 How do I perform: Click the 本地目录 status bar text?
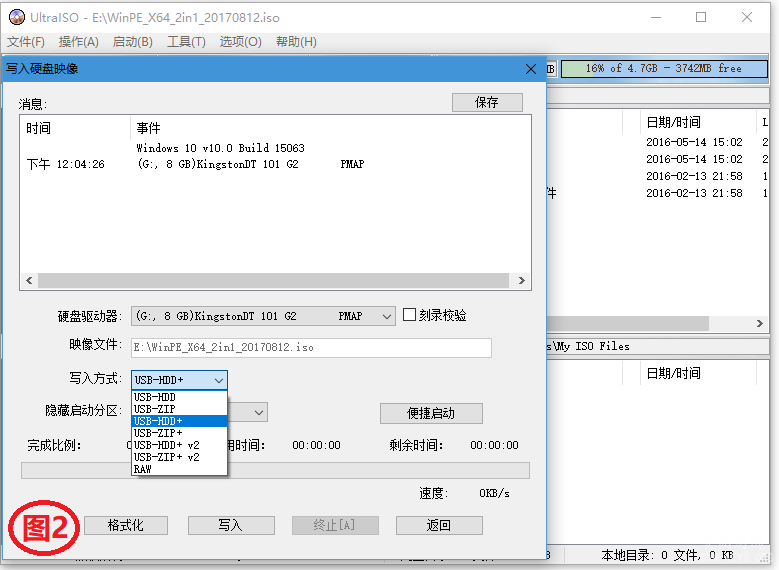click(x=667, y=555)
